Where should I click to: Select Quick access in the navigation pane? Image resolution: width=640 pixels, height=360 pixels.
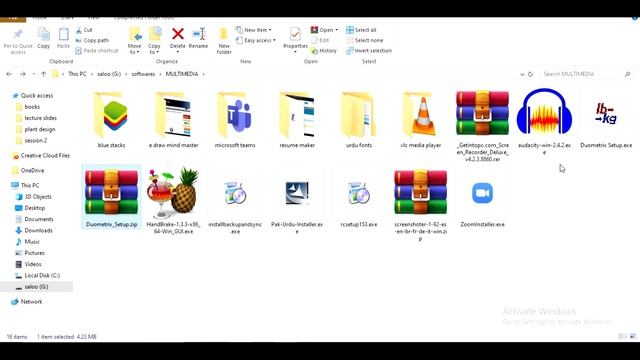click(x=33, y=96)
